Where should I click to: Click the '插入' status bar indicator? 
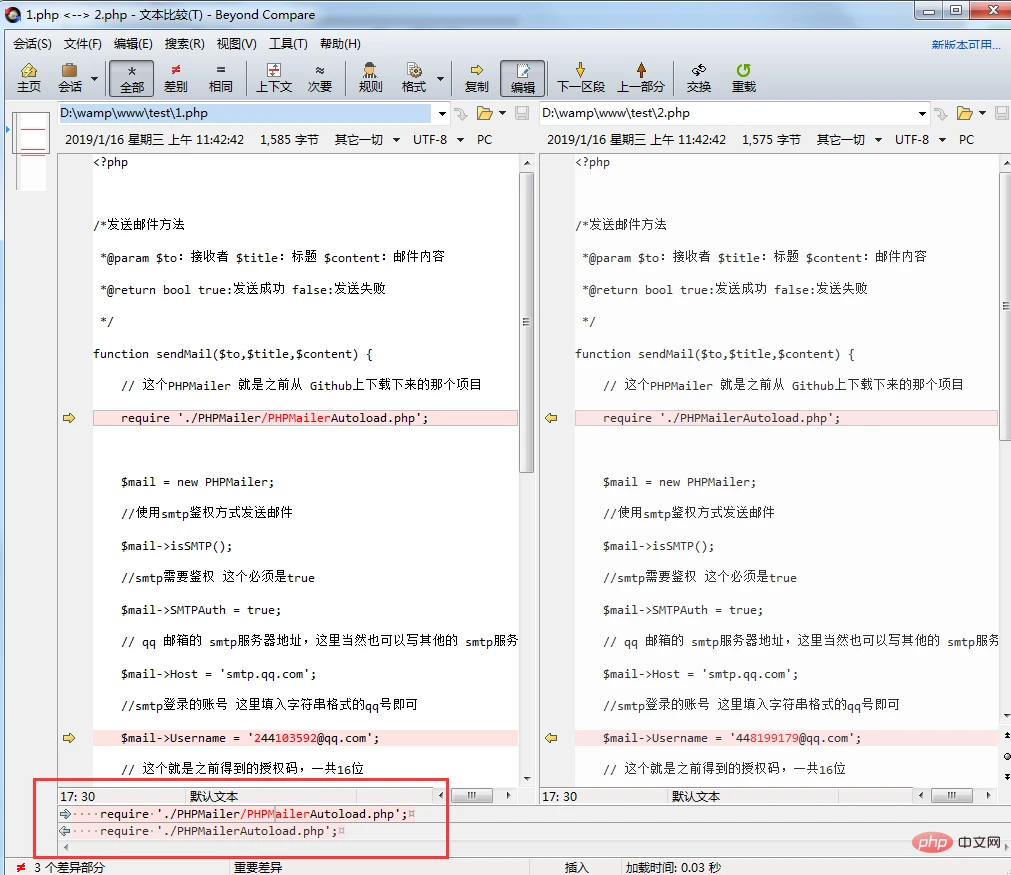pyautogui.click(x=576, y=867)
